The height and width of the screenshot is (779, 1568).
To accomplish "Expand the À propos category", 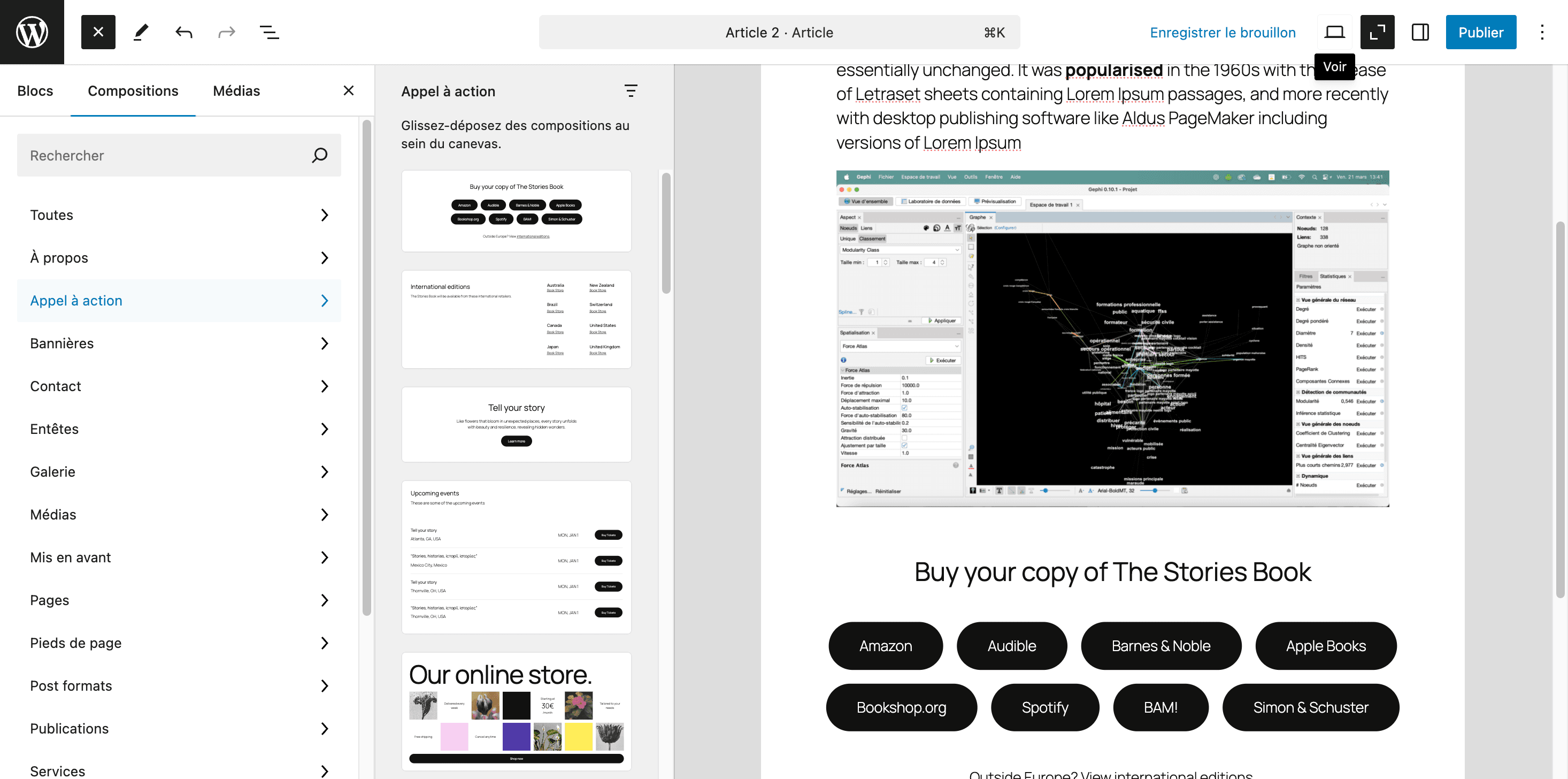I will coord(179,258).
